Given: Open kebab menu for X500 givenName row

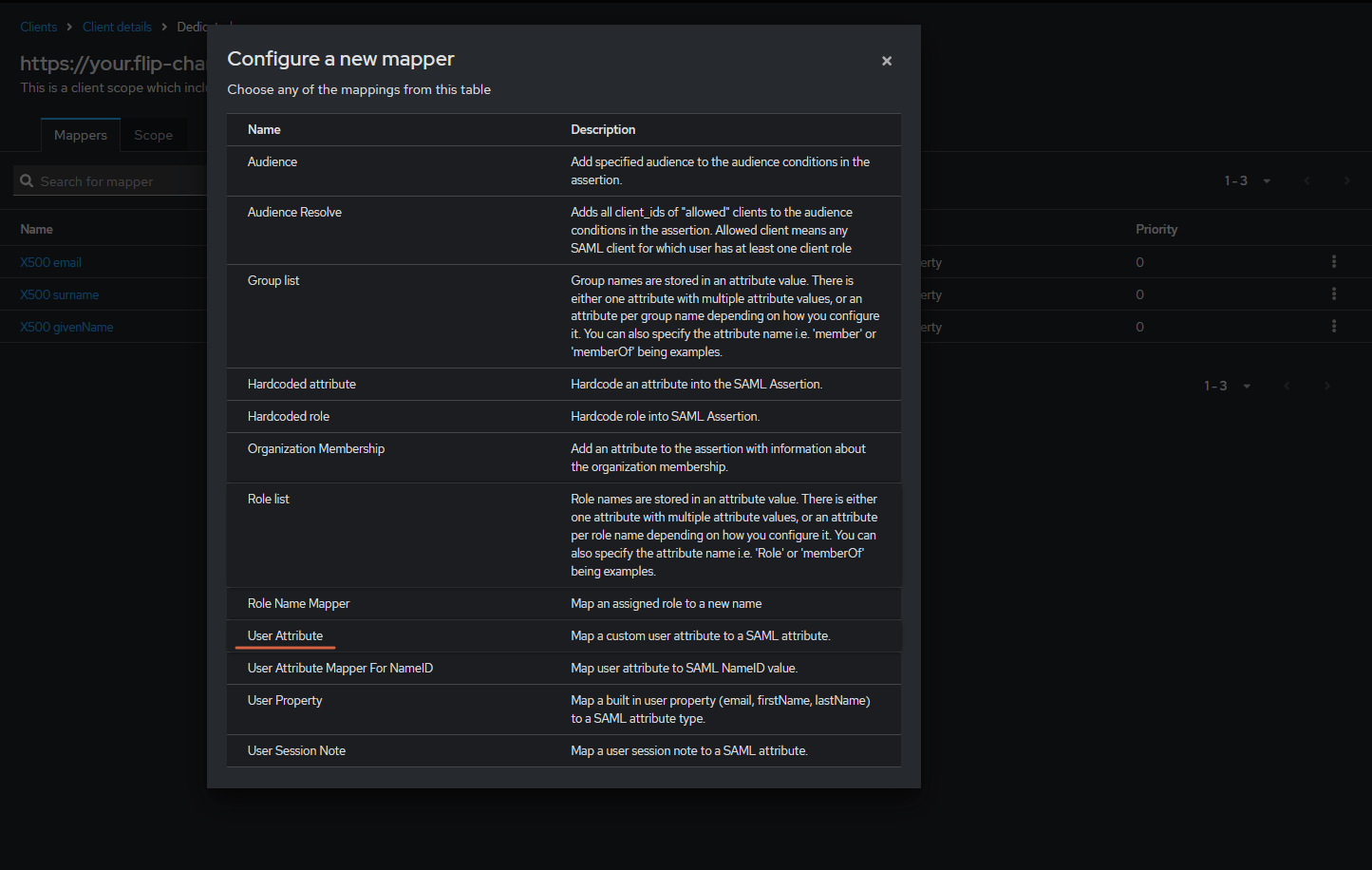Looking at the screenshot, I should [x=1334, y=327].
